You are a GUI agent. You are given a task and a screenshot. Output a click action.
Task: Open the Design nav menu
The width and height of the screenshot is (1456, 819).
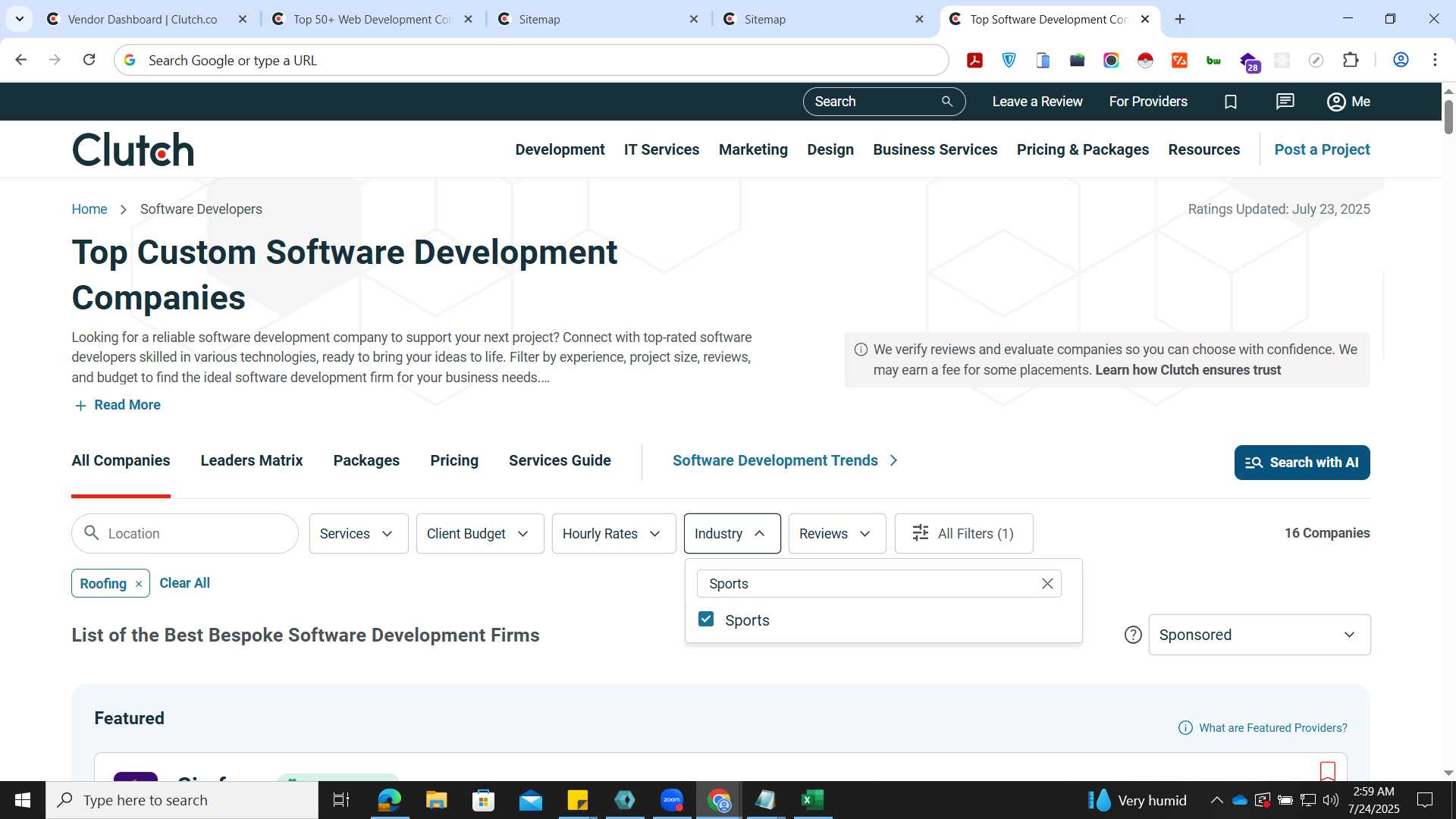click(x=830, y=149)
